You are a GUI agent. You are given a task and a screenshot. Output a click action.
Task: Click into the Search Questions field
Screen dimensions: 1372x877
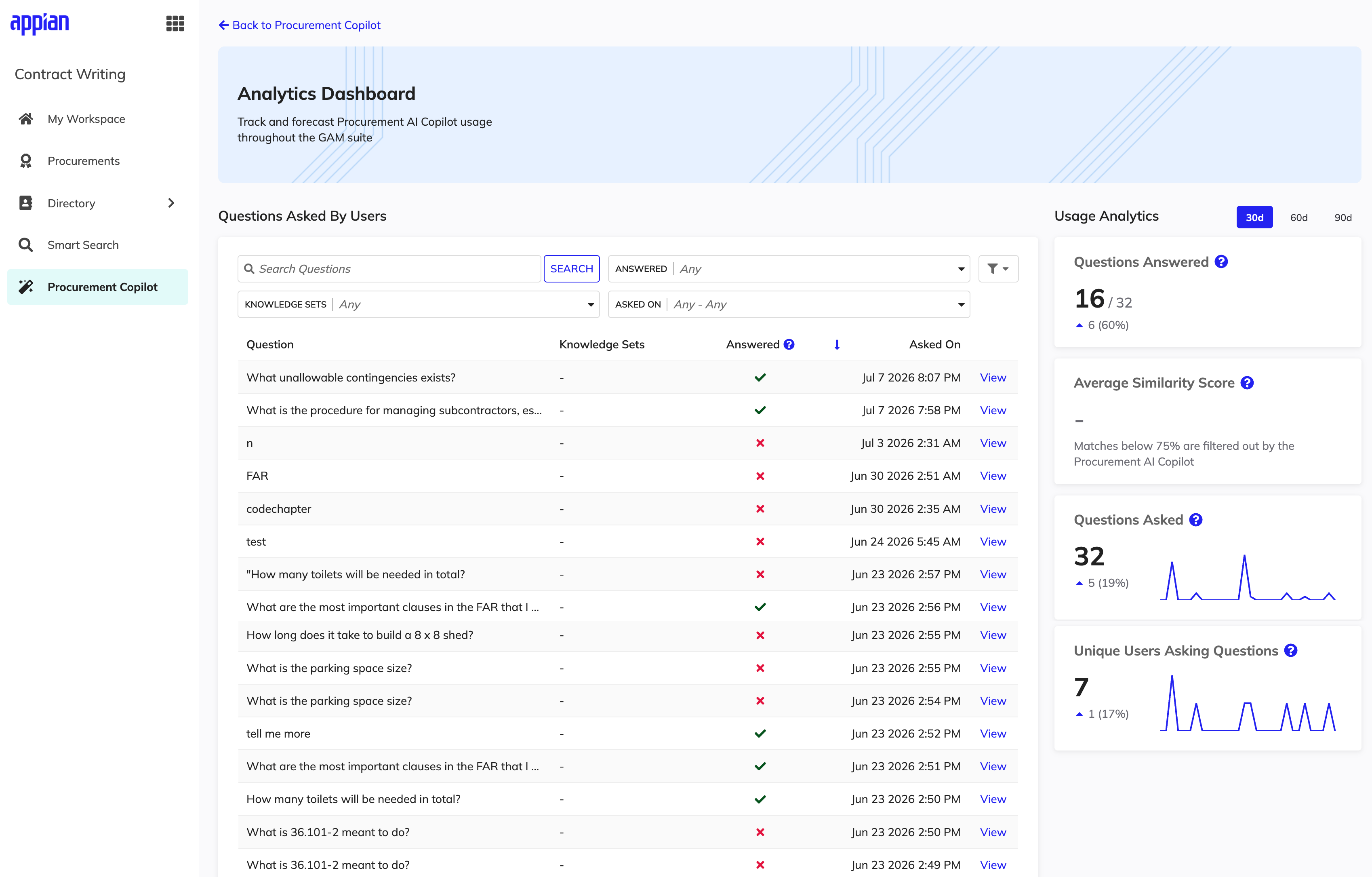(x=389, y=268)
